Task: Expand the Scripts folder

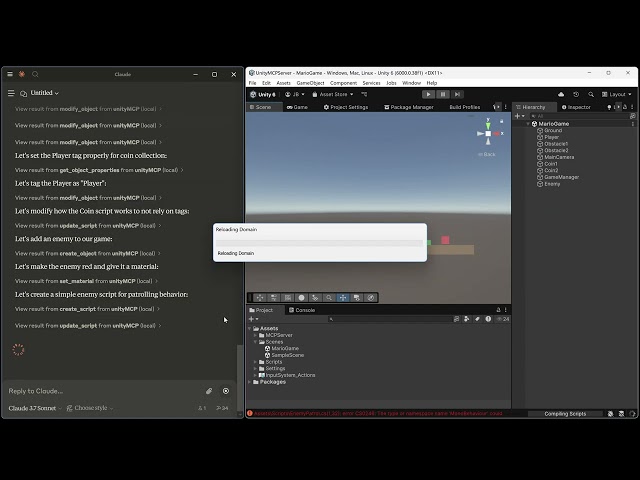Action: [x=256, y=362]
